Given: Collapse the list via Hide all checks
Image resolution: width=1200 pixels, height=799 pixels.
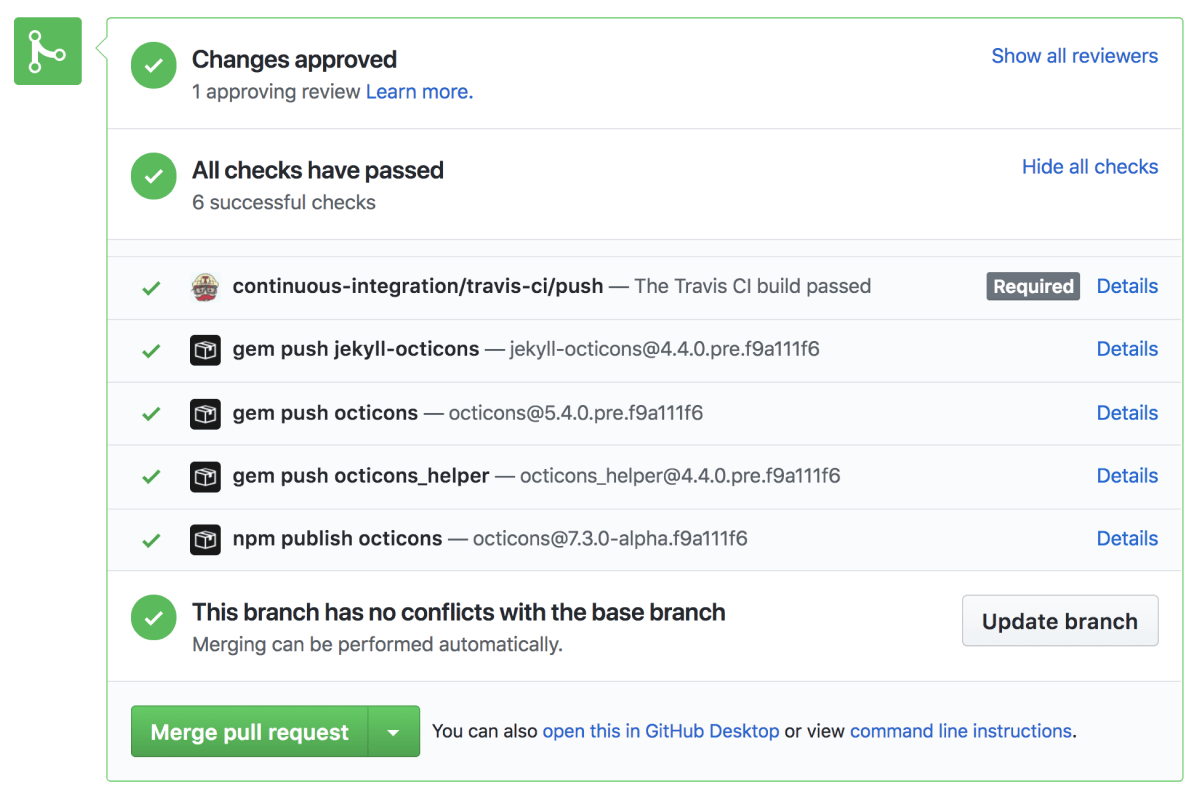Looking at the screenshot, I should coord(1089,167).
